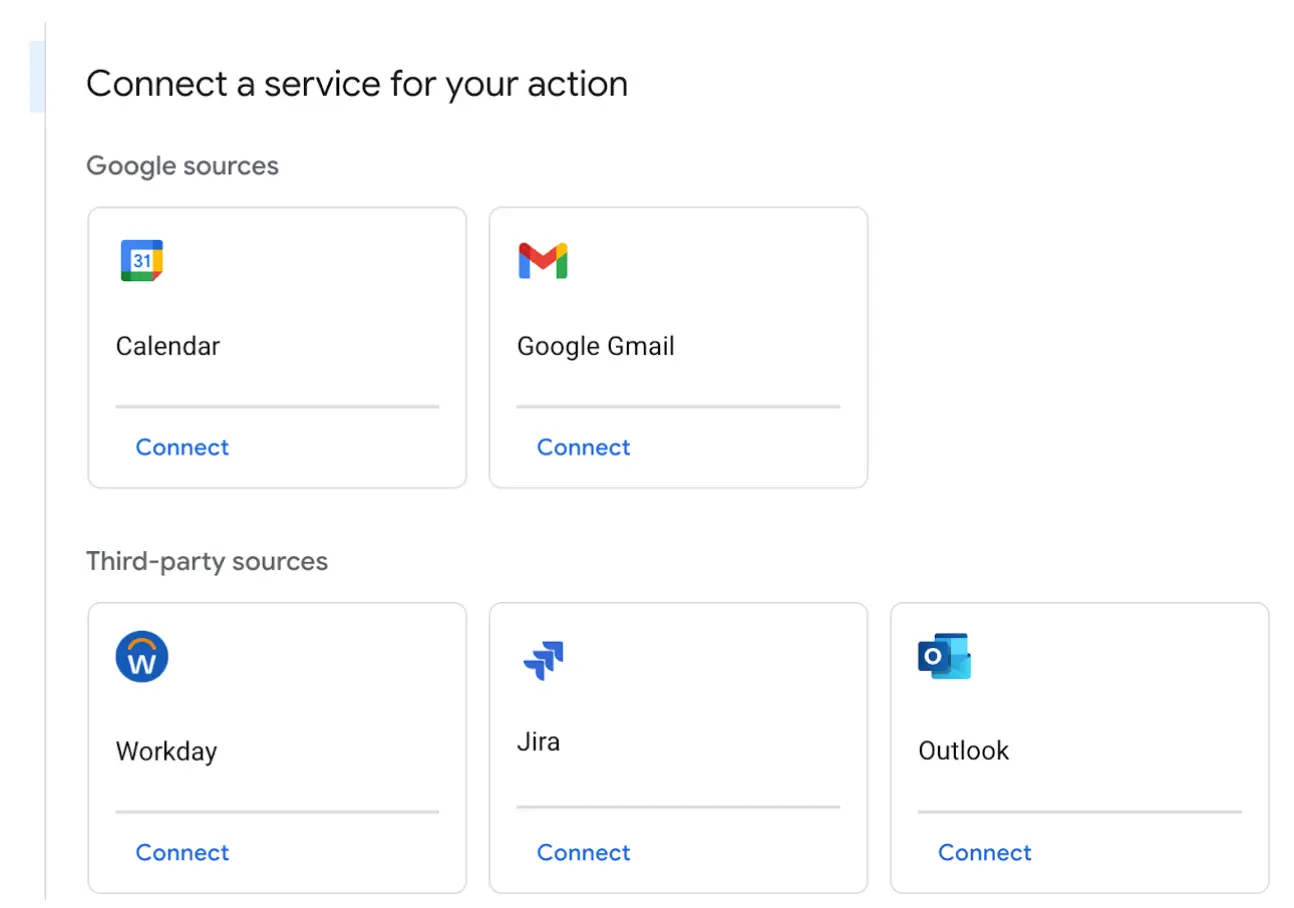1294x908 pixels.
Task: Select the Google Calendar icon
Action: coord(142,260)
